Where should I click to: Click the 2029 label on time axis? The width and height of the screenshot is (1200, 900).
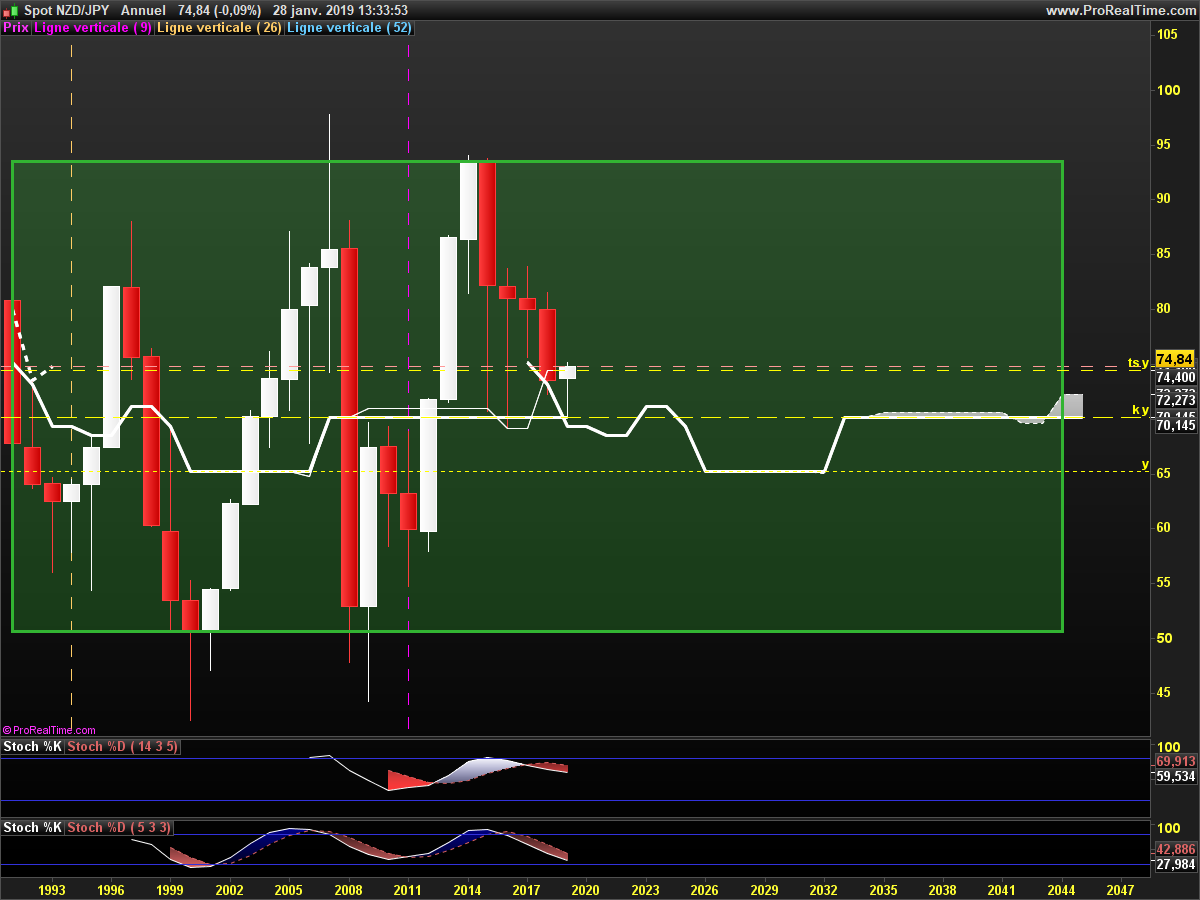[x=764, y=889]
